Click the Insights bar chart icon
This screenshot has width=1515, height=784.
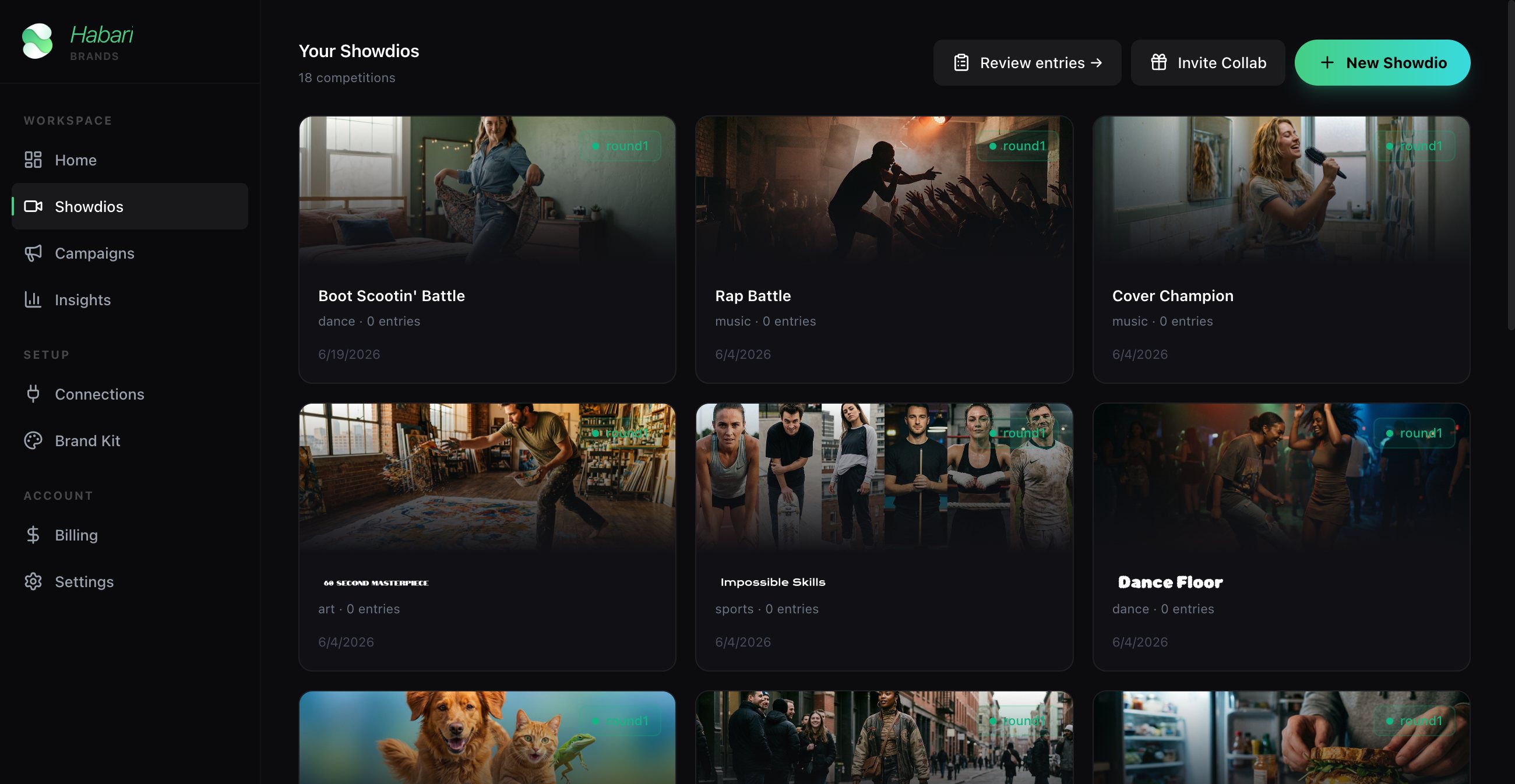point(33,299)
